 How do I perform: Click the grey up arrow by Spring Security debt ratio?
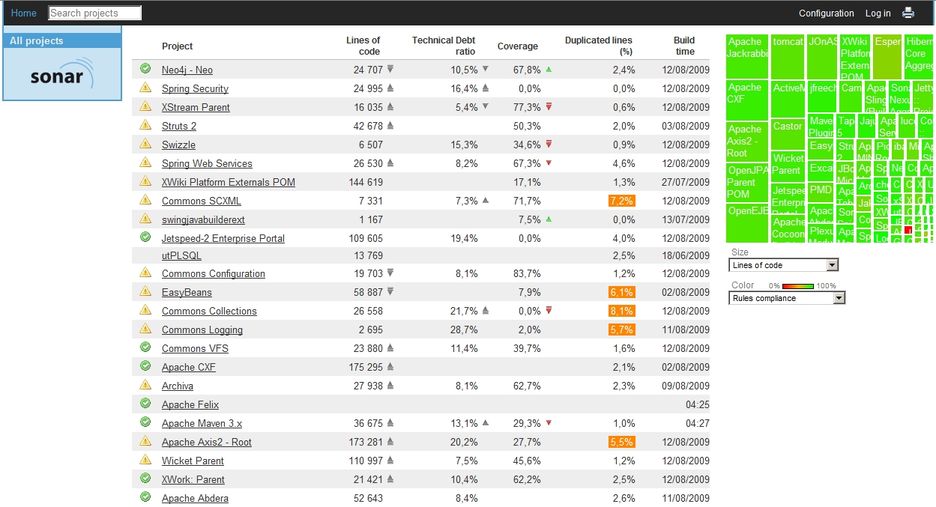[485, 88]
